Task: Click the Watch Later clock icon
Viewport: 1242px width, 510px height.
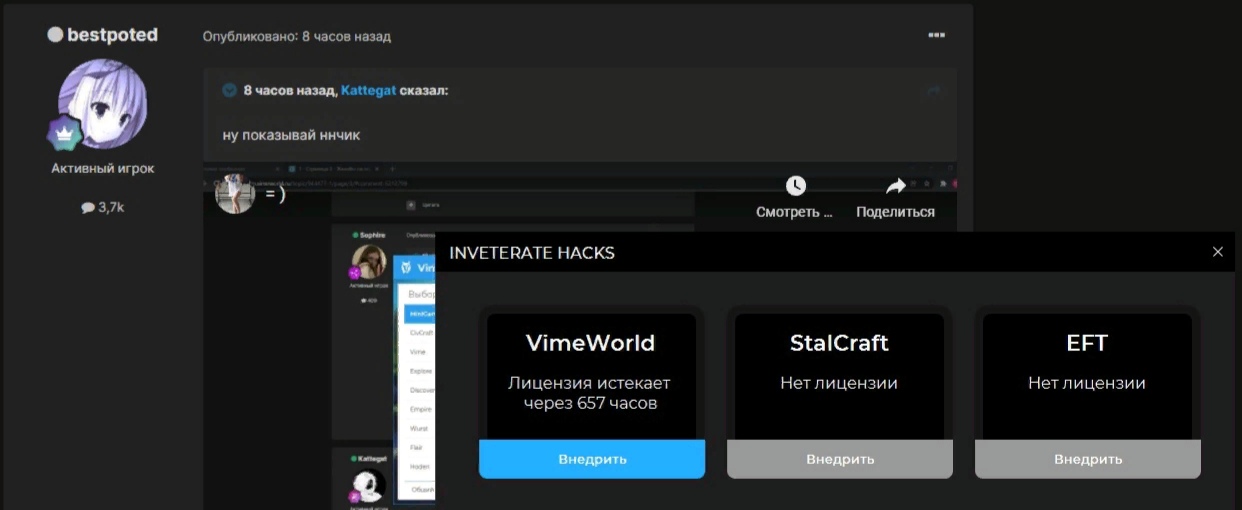Action: (795, 186)
